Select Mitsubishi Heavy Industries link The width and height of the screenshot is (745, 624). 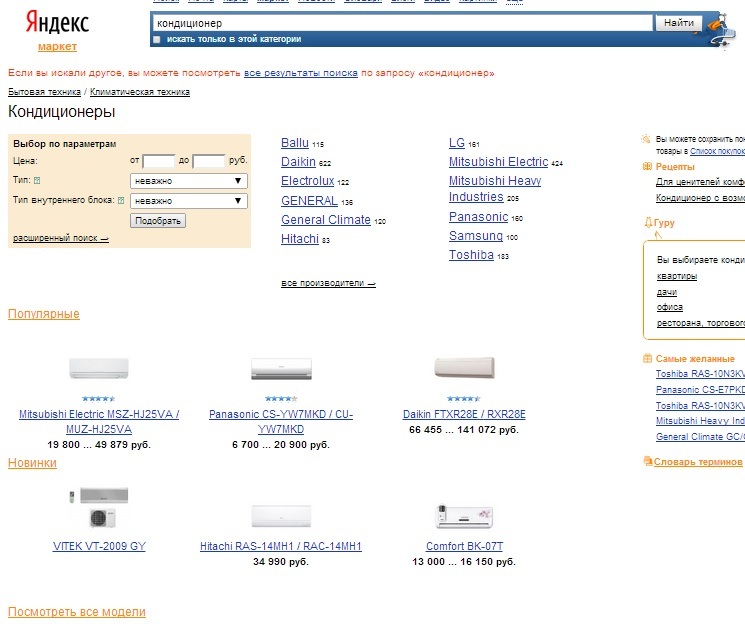point(495,189)
